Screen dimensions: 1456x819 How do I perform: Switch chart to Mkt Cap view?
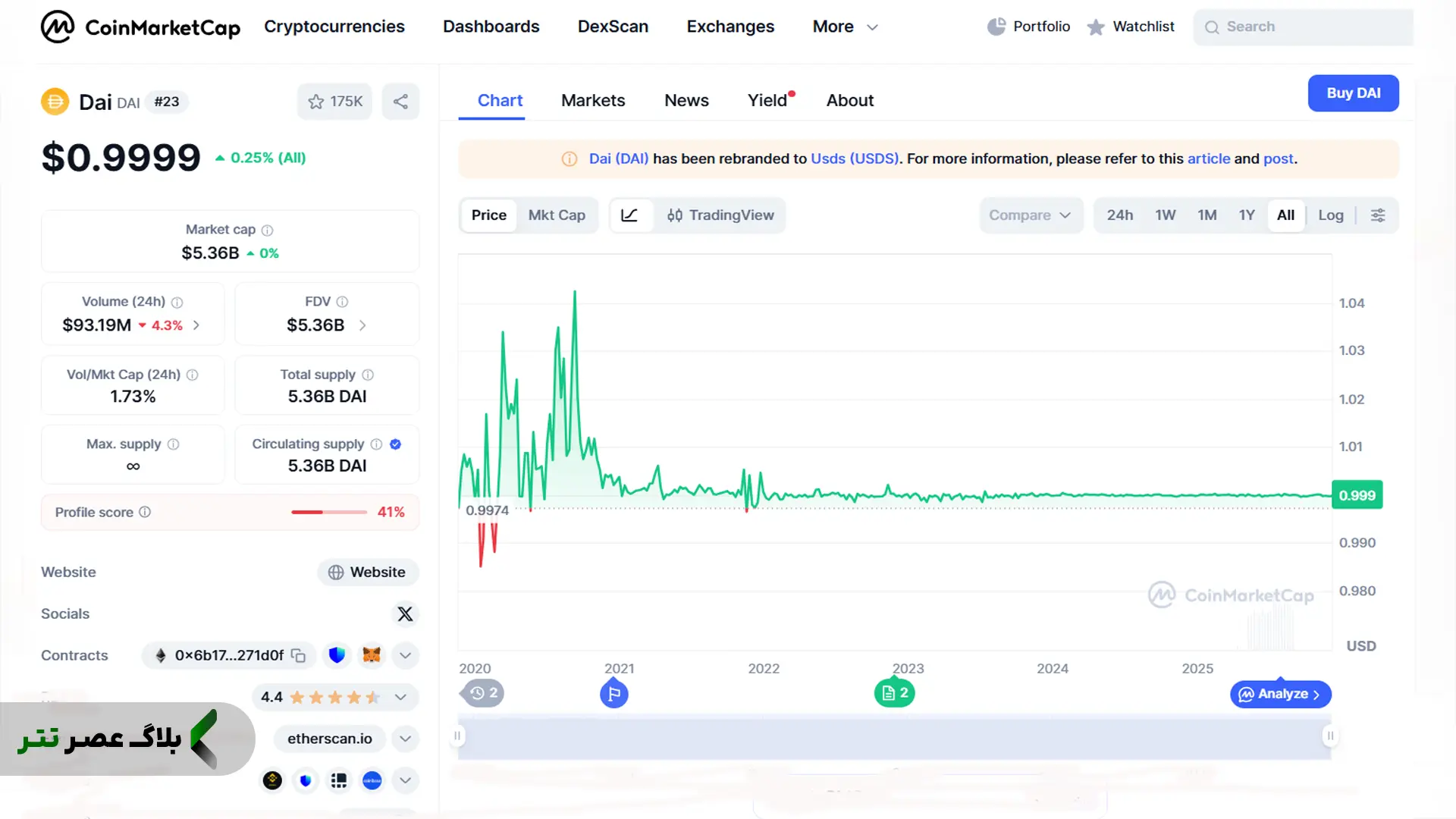[557, 215]
